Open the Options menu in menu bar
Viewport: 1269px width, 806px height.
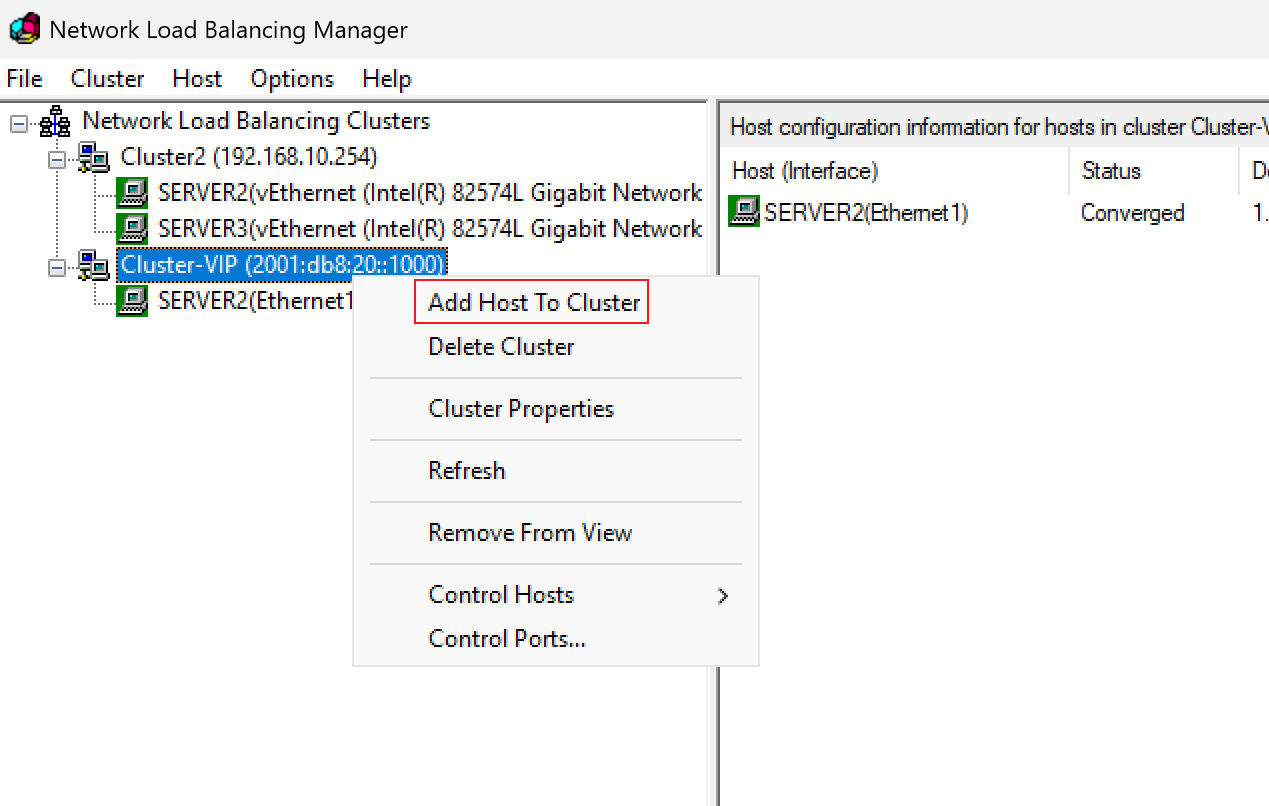coord(292,79)
